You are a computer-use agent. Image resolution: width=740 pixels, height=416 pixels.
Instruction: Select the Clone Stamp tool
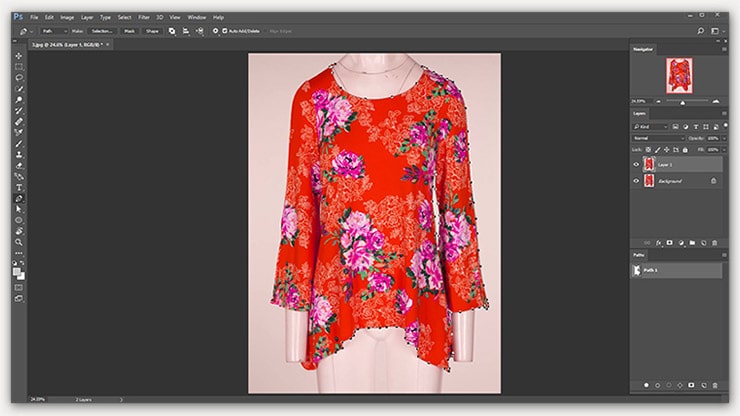[x=19, y=154]
